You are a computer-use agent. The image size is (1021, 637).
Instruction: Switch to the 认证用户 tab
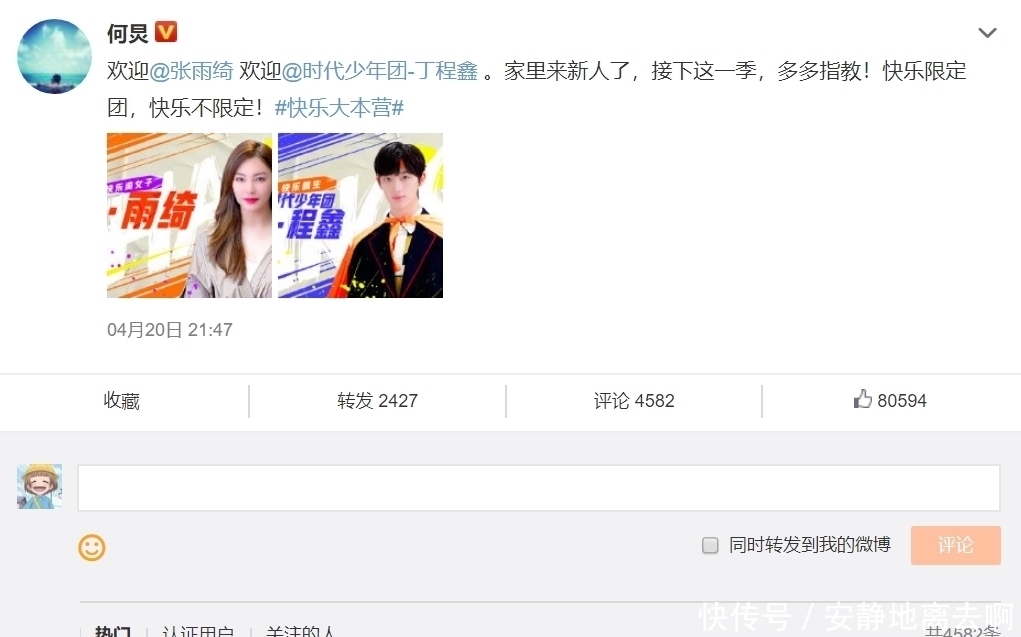click(198, 631)
